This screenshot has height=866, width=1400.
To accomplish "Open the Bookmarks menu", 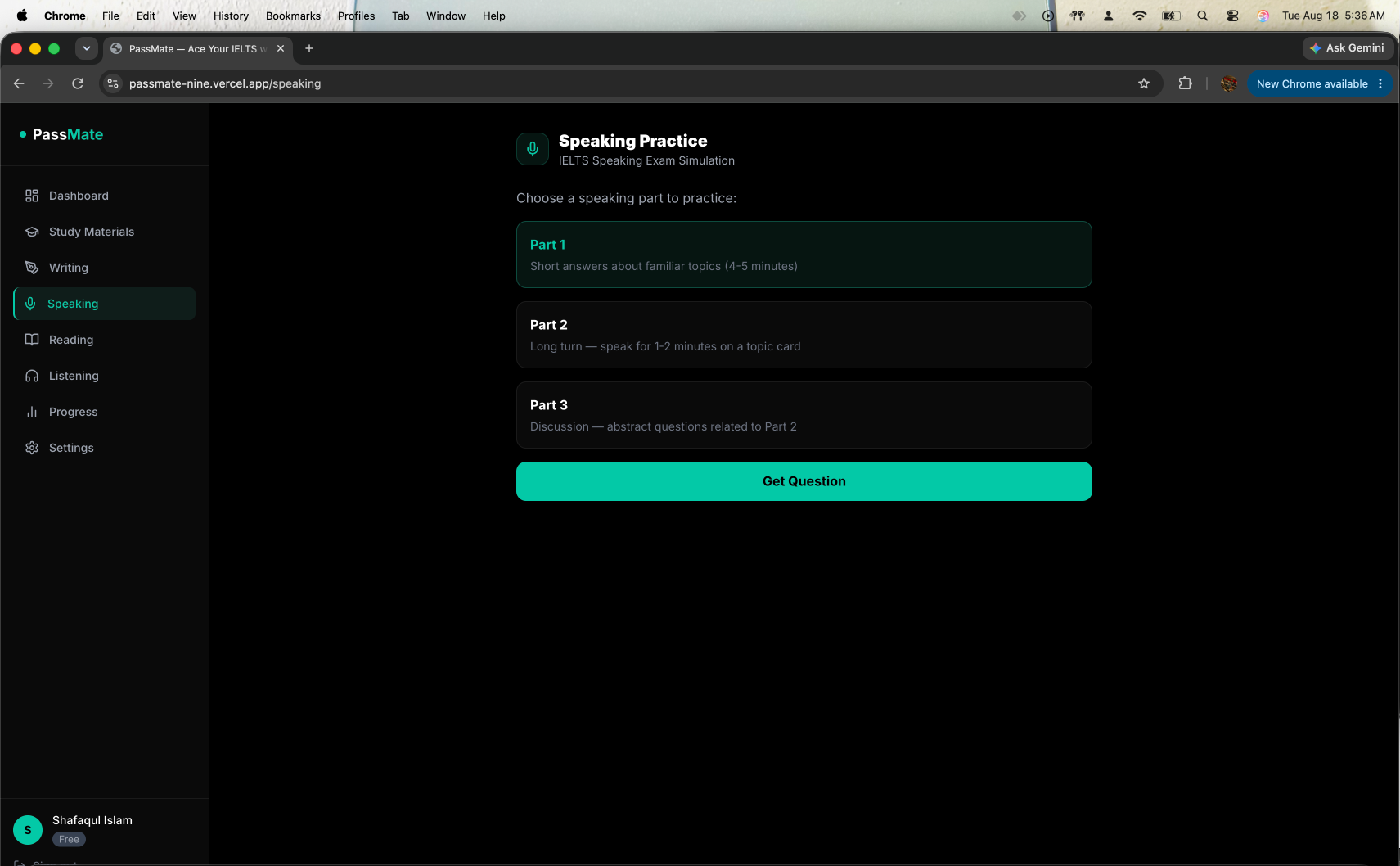I will (293, 16).
